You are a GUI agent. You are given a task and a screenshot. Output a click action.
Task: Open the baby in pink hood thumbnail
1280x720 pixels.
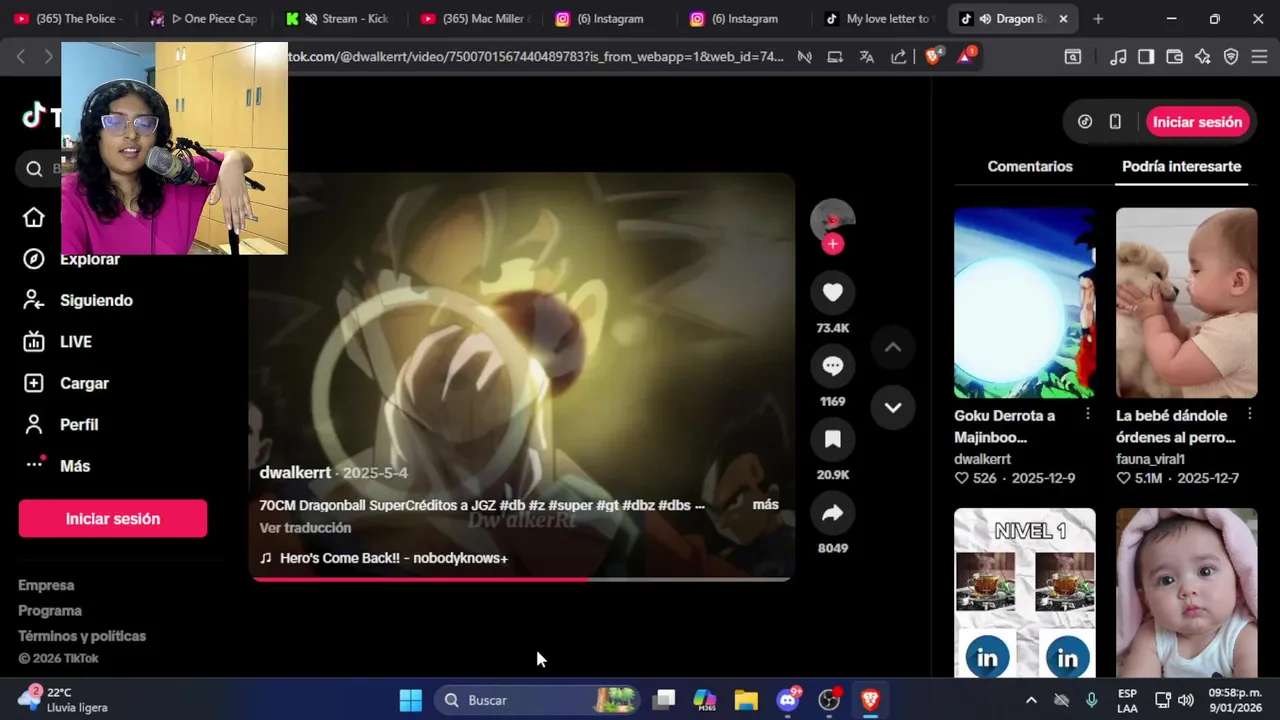tap(1186, 593)
